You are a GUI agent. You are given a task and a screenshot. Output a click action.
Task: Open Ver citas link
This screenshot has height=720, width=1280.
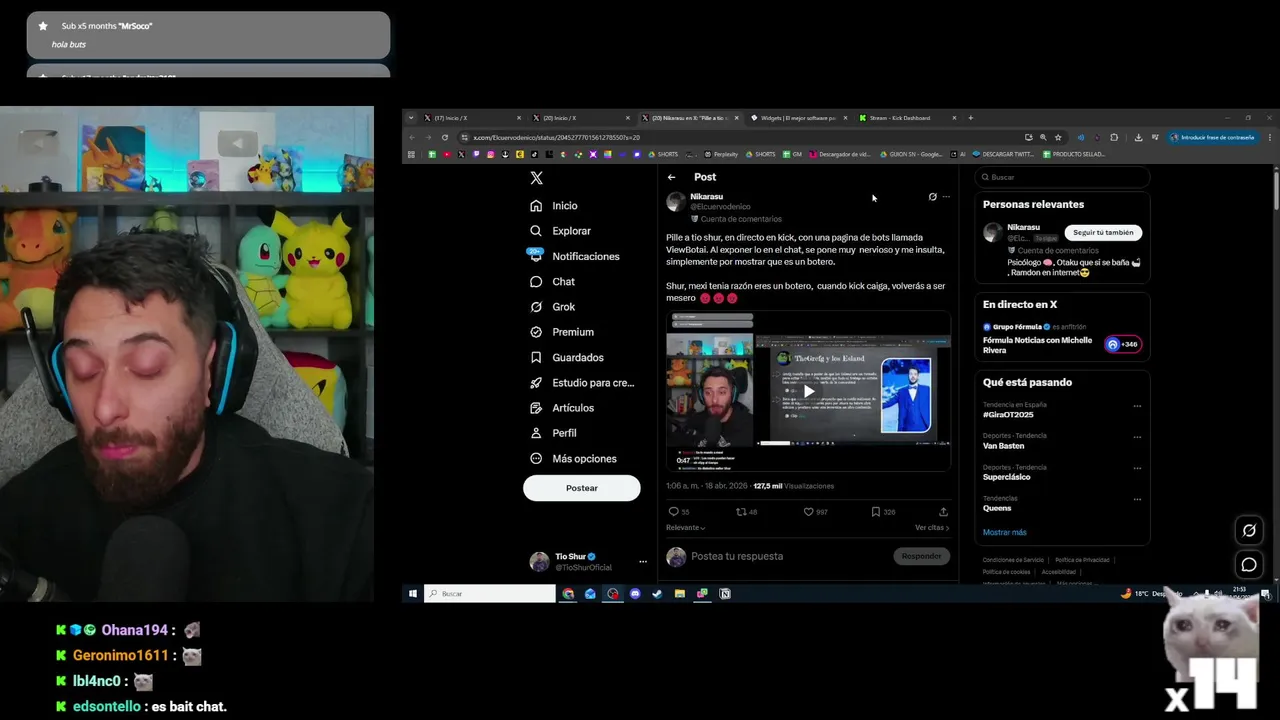(x=932, y=527)
